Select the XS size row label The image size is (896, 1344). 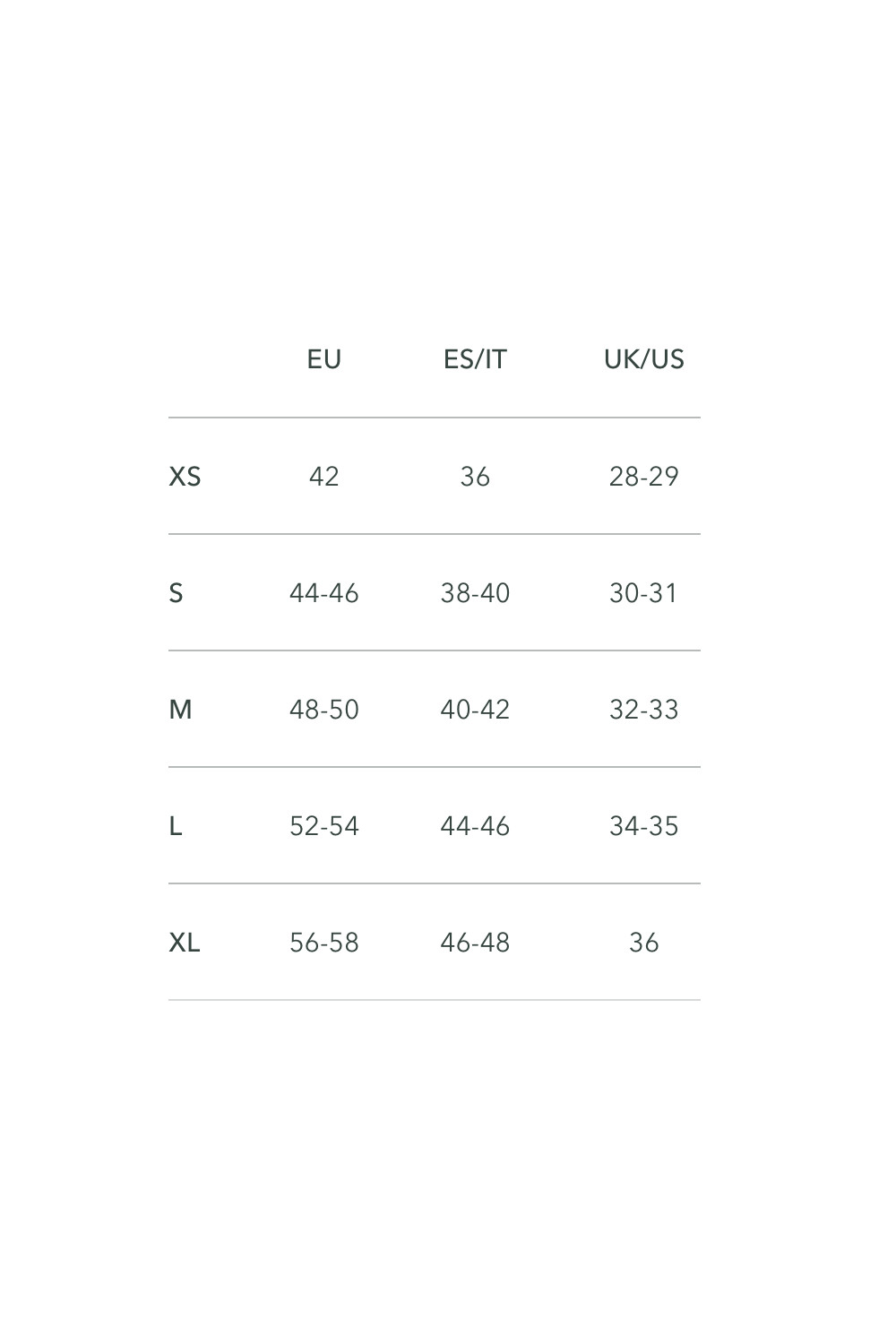click(x=185, y=476)
